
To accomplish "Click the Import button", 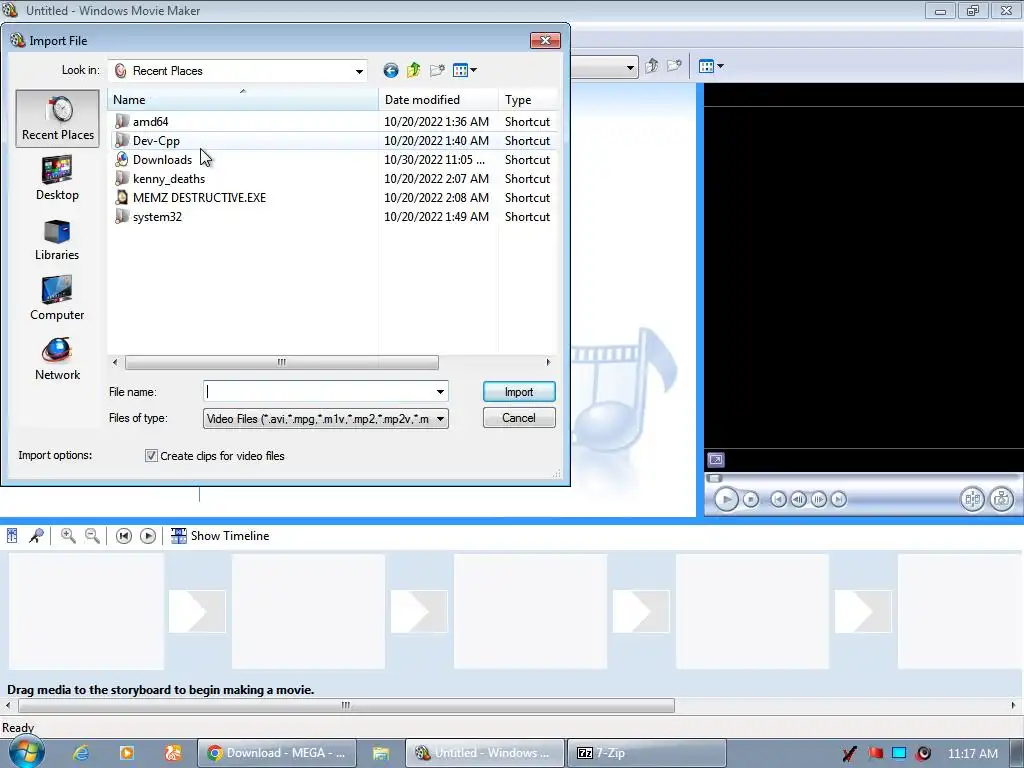I will click(x=519, y=392).
